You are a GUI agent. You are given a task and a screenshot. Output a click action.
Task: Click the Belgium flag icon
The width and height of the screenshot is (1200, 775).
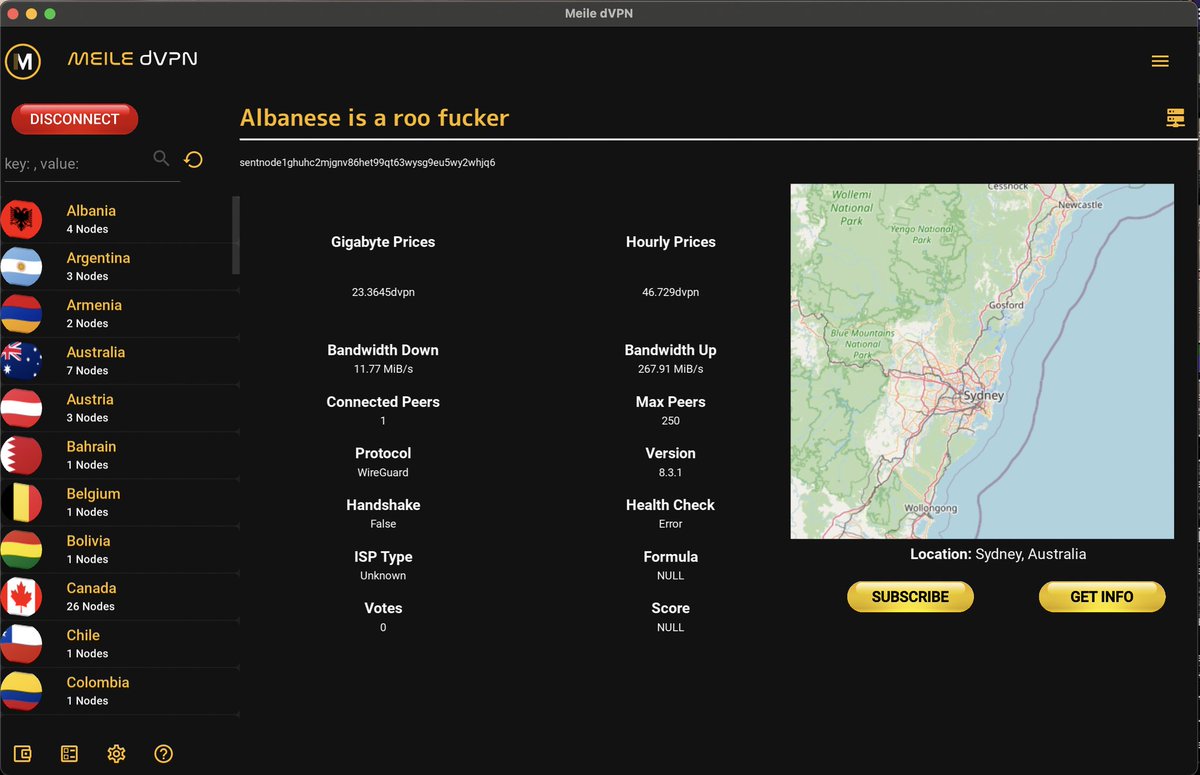coord(21,502)
